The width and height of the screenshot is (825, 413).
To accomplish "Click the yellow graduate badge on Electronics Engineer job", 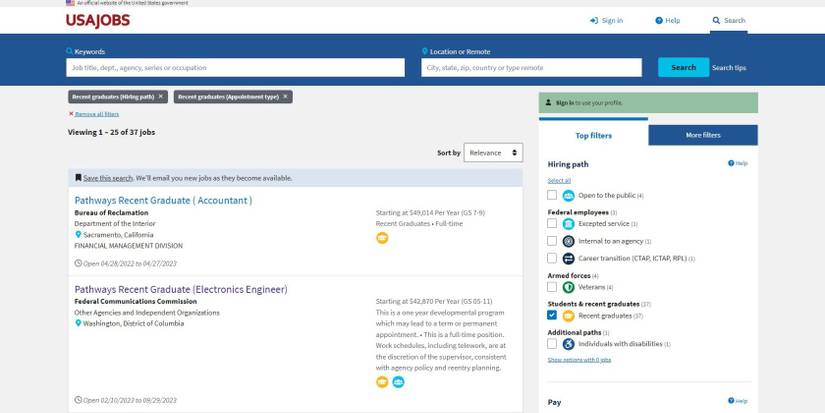I will [382, 382].
